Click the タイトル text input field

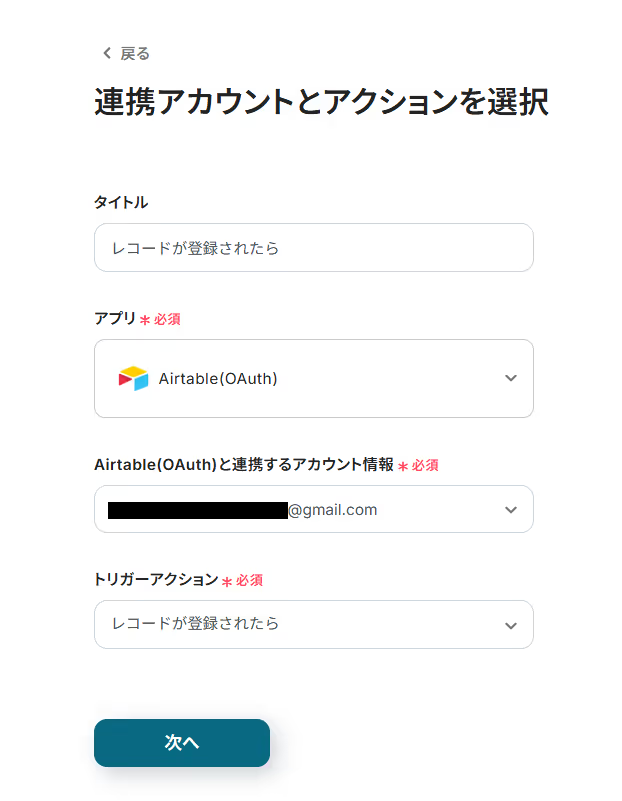tap(313, 247)
